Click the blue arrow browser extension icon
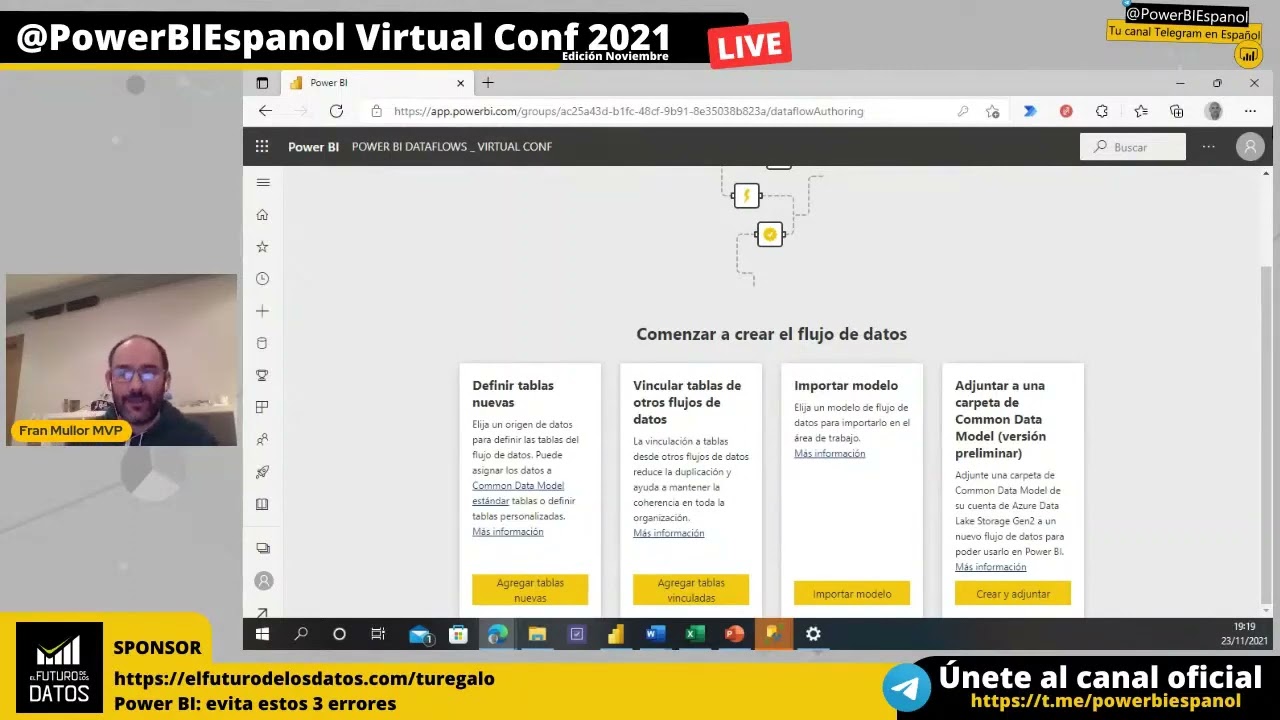The height and width of the screenshot is (720, 1280). coord(1029,111)
